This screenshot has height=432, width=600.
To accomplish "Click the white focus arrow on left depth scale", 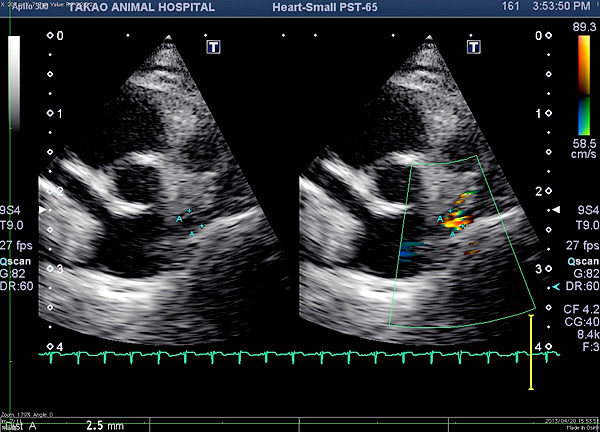I will pyautogui.click(x=41, y=212).
